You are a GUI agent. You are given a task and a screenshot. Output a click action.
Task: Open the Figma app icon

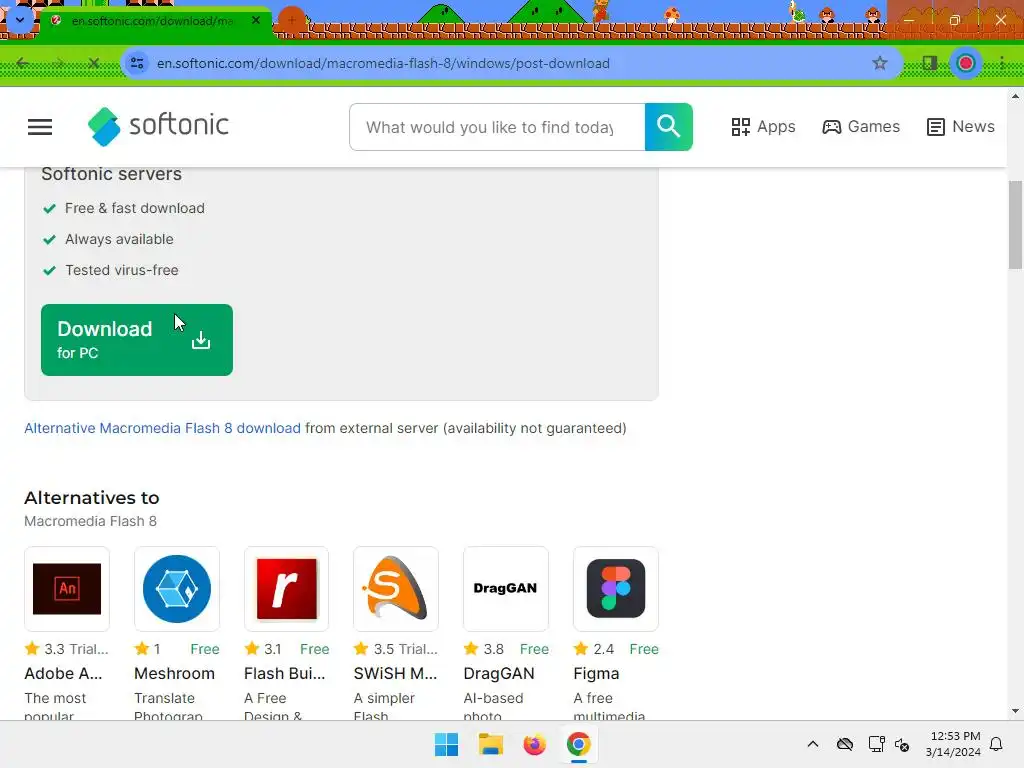coord(615,588)
